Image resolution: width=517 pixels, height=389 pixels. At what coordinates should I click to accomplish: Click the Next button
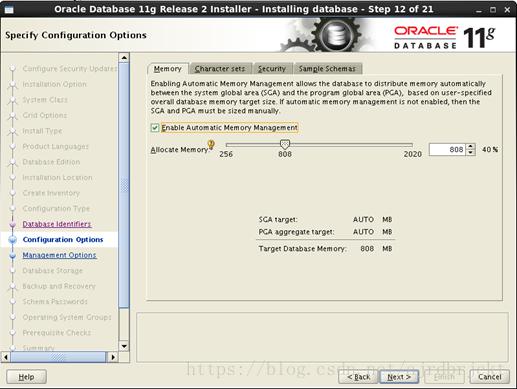click(x=399, y=377)
